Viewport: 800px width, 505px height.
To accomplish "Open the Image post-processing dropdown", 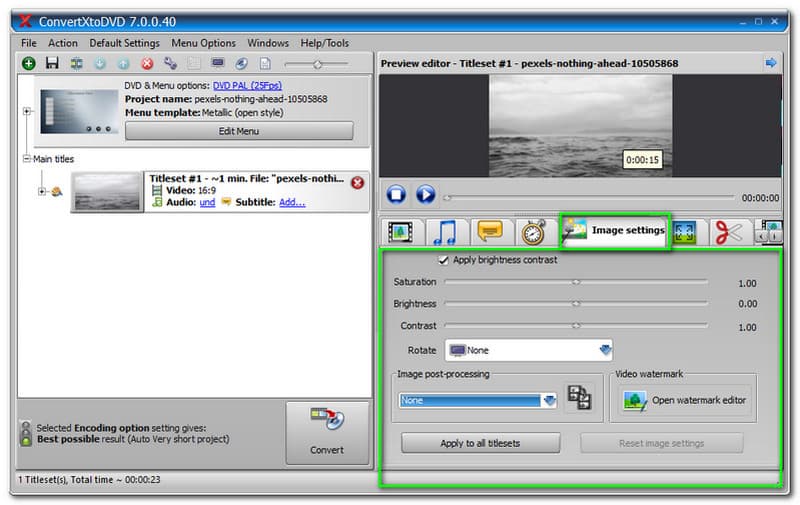I will coord(549,400).
